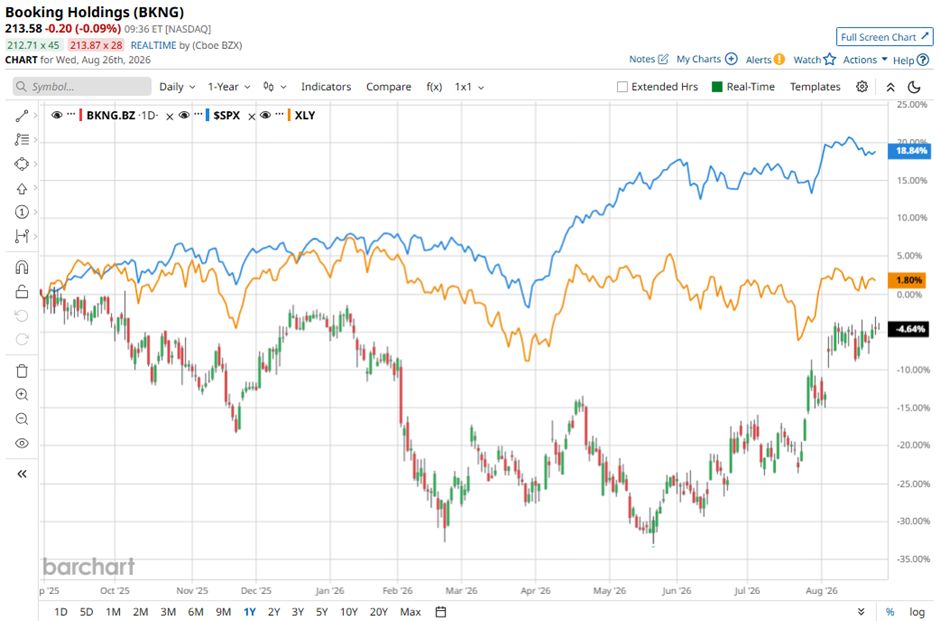This screenshot has width=940, height=621.
Task: Open the Actions dropdown
Action: [865, 59]
